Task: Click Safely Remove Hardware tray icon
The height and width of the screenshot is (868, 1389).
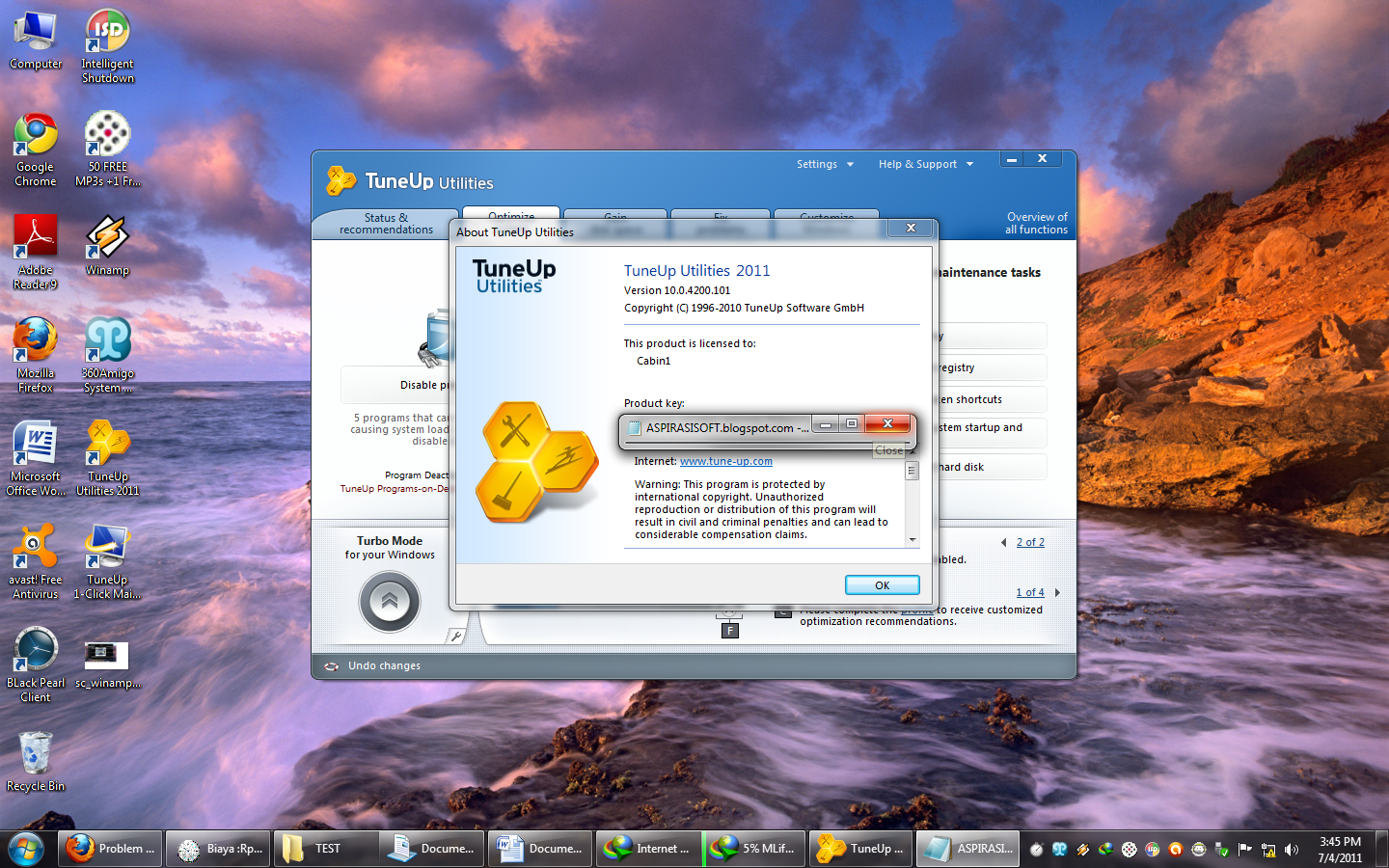Action: (1222, 850)
